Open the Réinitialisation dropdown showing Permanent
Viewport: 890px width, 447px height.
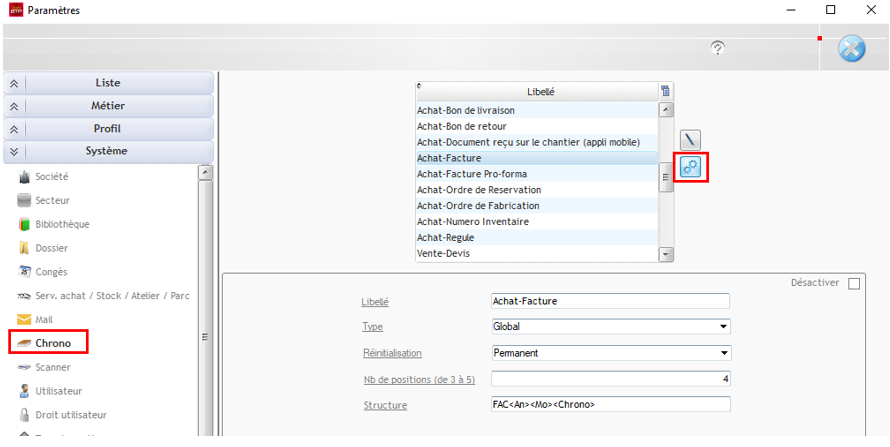[610, 353]
